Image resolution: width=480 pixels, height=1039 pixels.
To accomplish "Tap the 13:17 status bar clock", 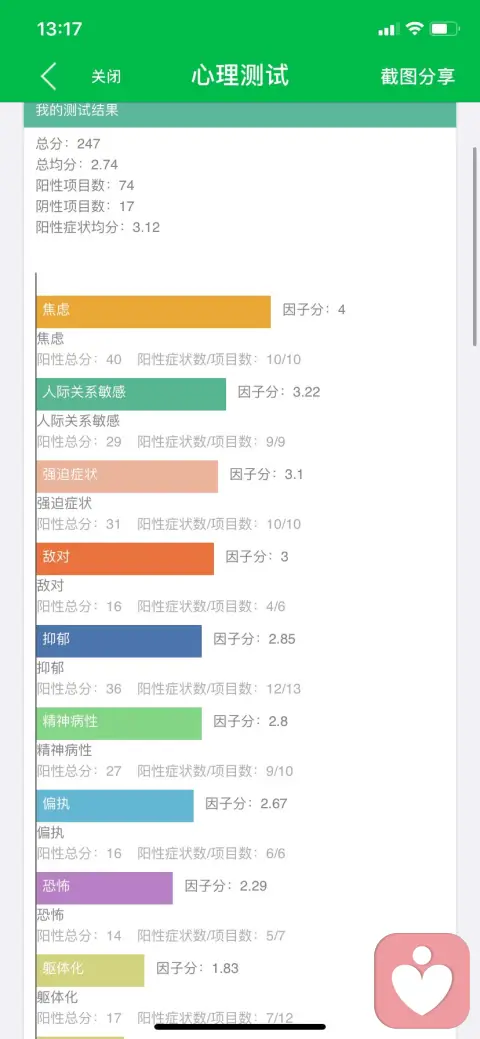I will coord(60,28).
